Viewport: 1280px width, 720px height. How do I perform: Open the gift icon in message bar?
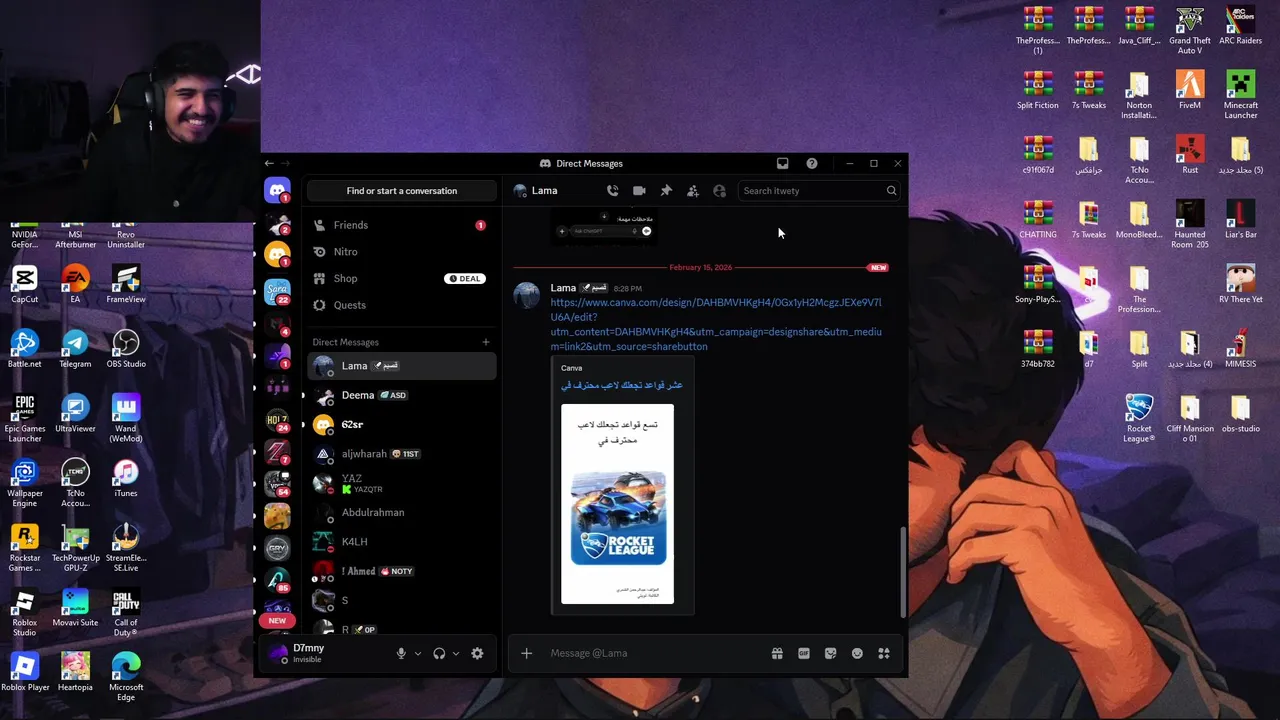point(777,653)
